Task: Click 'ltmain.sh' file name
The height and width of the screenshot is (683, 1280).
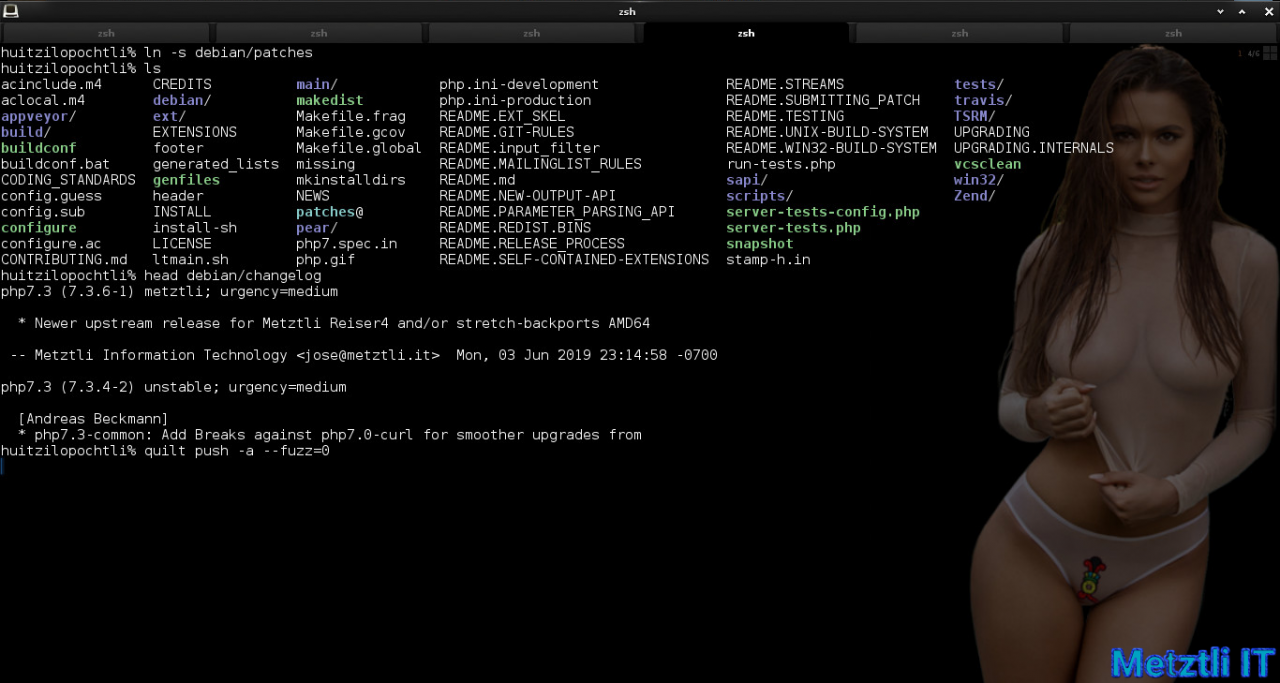Action: 191,260
